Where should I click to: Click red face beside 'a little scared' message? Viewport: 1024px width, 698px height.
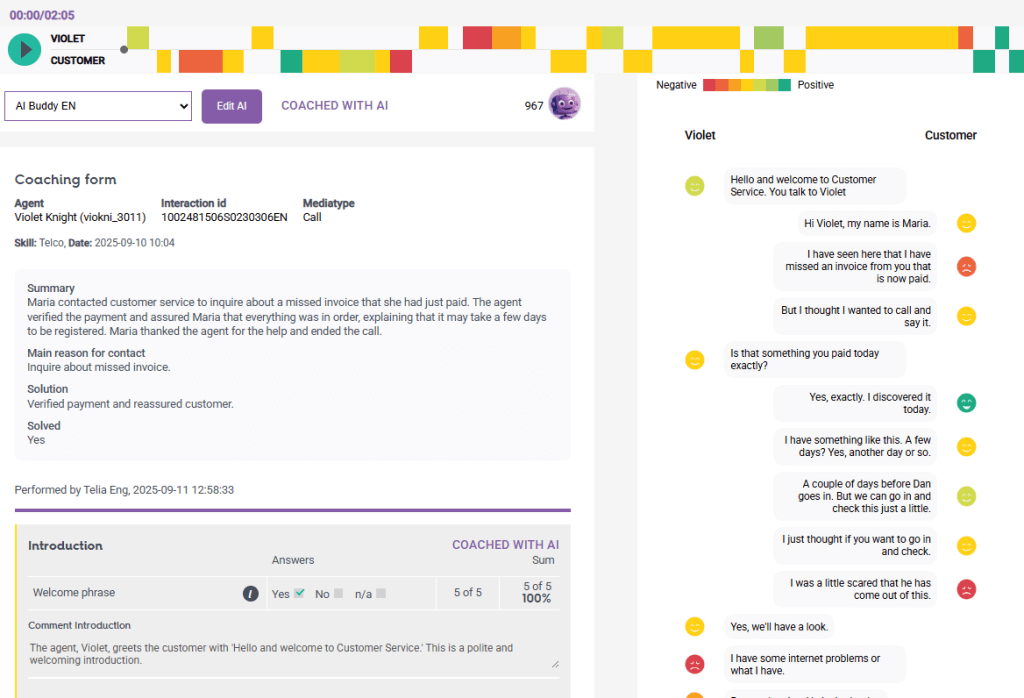tap(966, 589)
